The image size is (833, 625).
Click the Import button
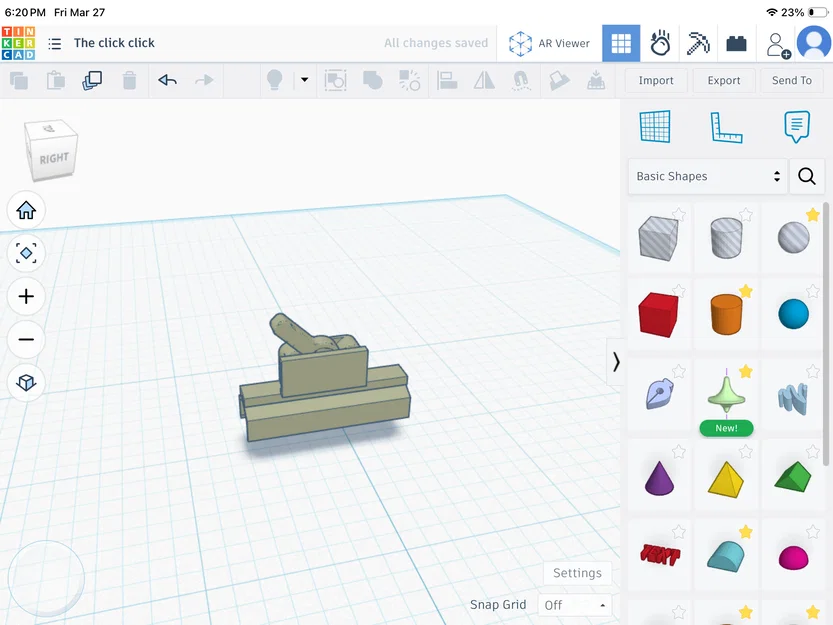coord(656,80)
